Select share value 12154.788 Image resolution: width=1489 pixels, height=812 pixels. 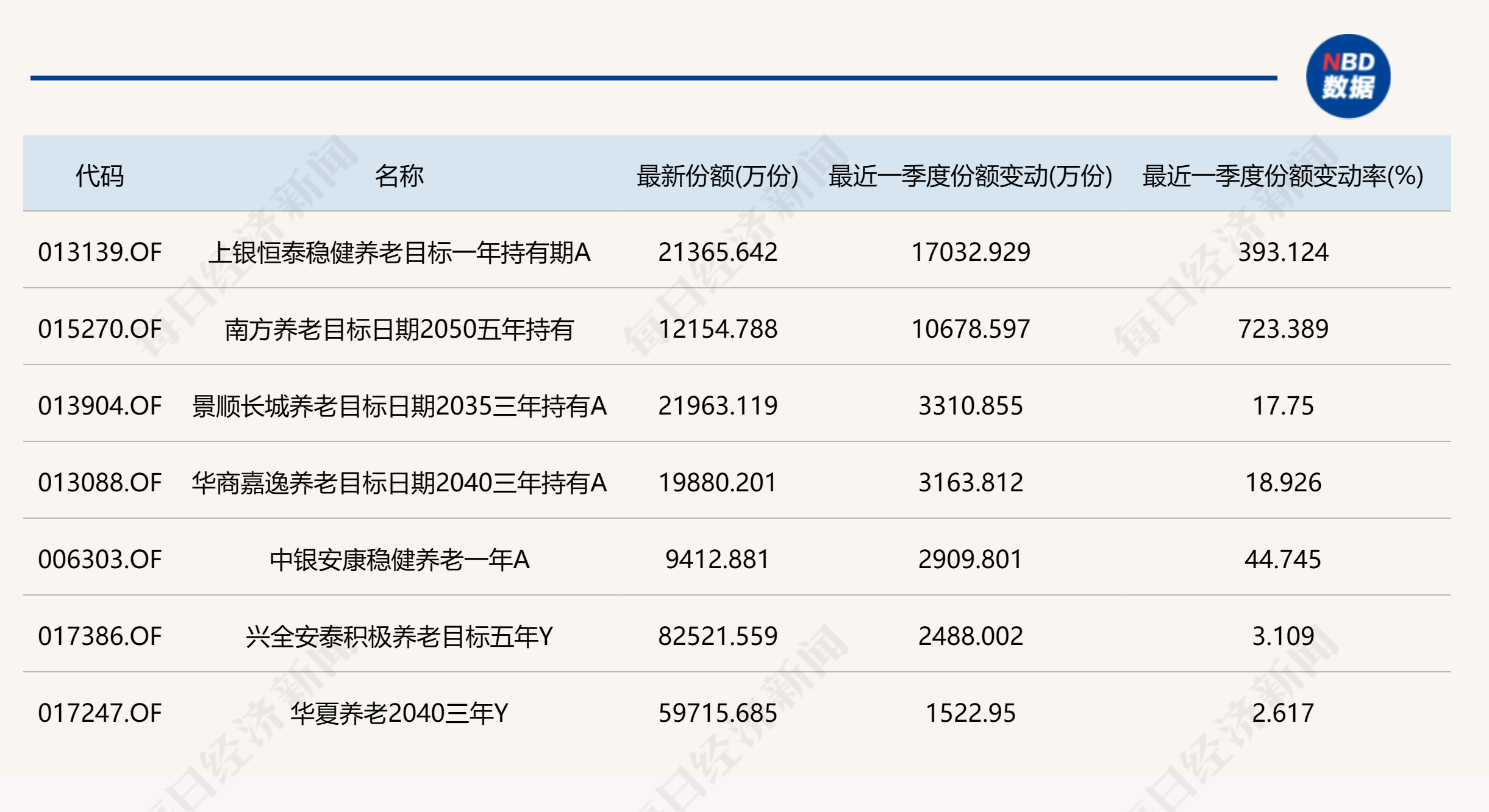718,329
